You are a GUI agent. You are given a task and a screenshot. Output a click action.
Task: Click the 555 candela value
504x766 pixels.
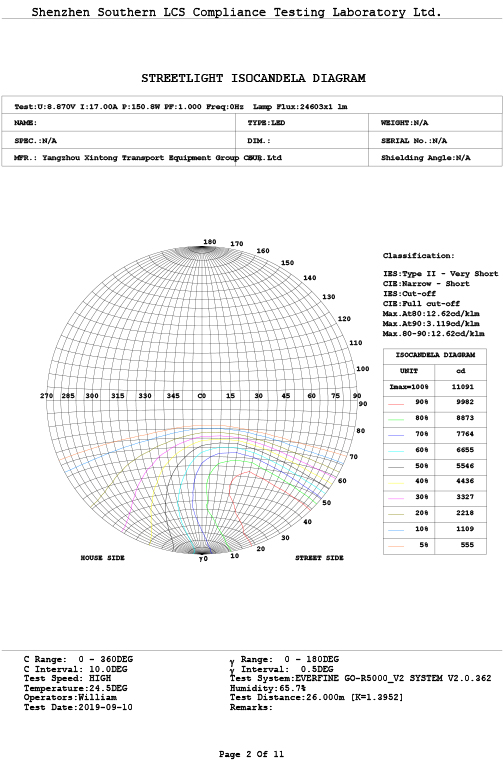click(467, 545)
